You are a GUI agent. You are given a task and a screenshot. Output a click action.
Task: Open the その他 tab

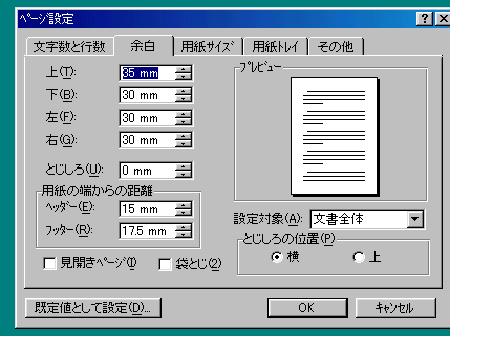point(336,47)
